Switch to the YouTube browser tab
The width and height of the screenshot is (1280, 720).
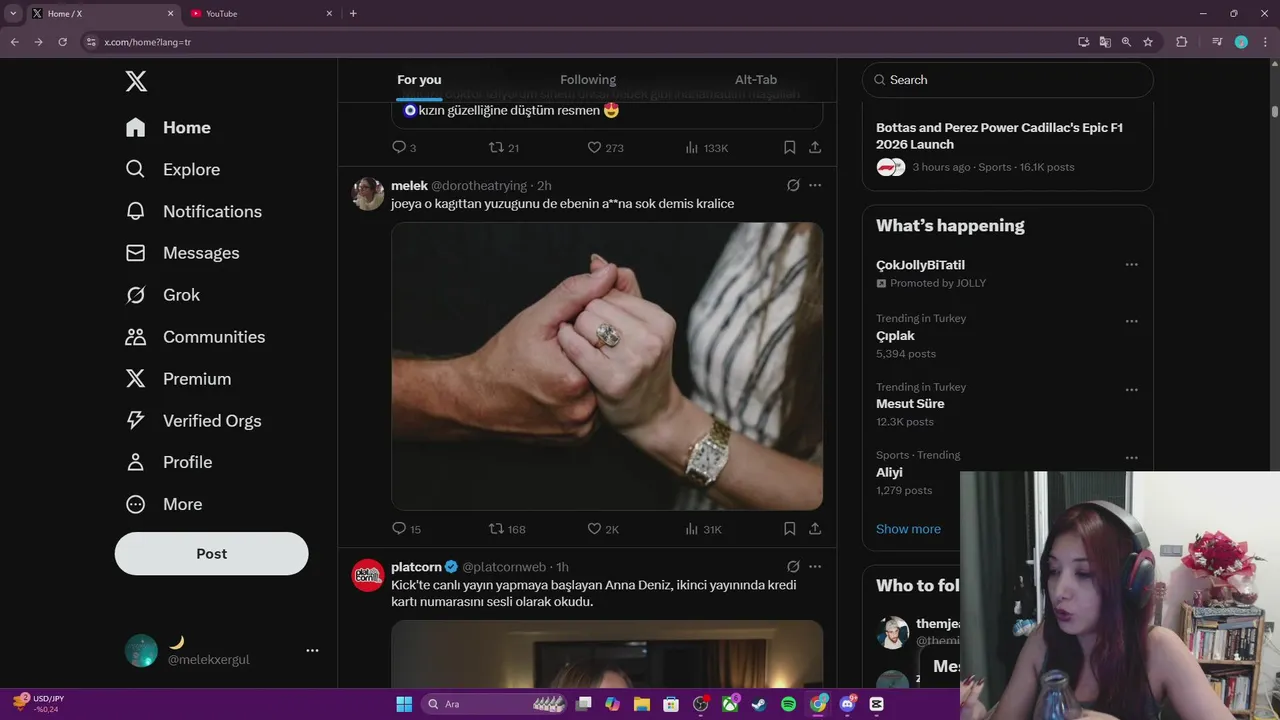pyautogui.click(x=260, y=14)
